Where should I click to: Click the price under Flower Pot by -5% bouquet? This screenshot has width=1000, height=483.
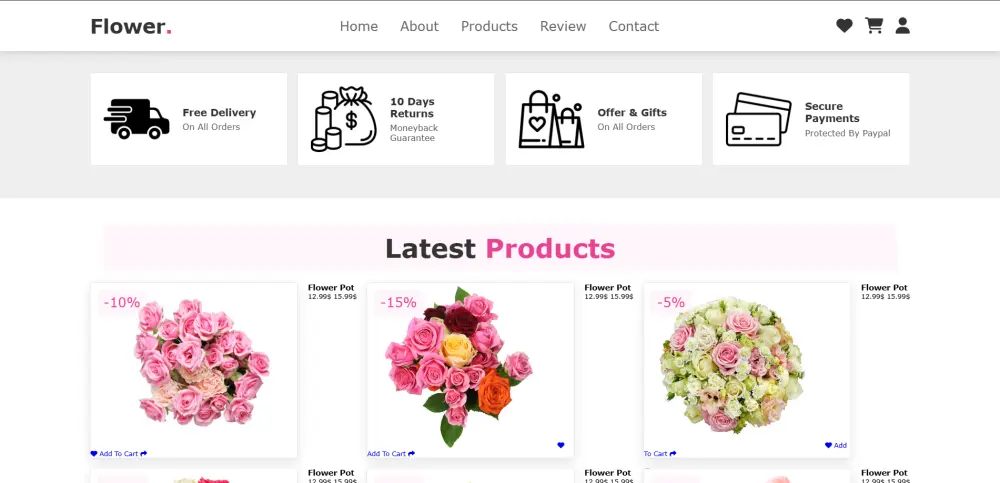tap(886, 297)
